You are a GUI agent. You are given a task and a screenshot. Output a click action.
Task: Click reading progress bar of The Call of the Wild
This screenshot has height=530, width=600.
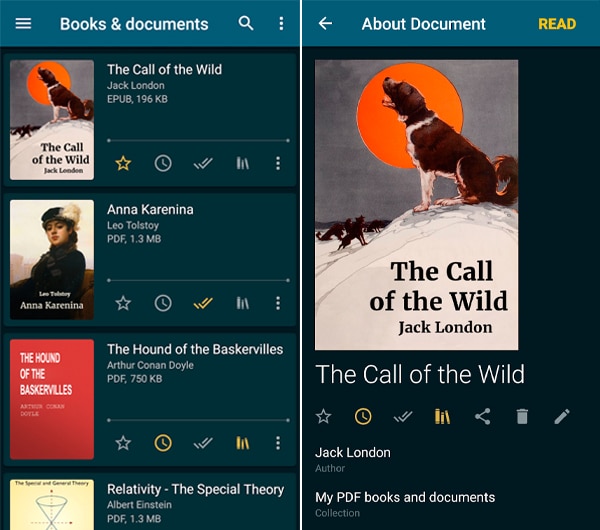tap(198, 141)
